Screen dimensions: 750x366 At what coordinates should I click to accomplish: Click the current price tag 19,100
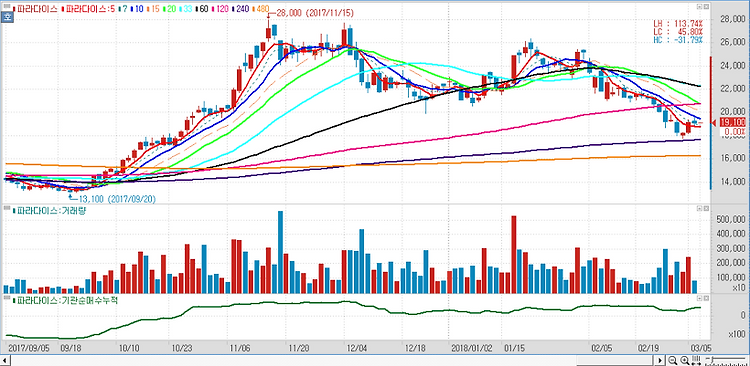tap(732, 122)
